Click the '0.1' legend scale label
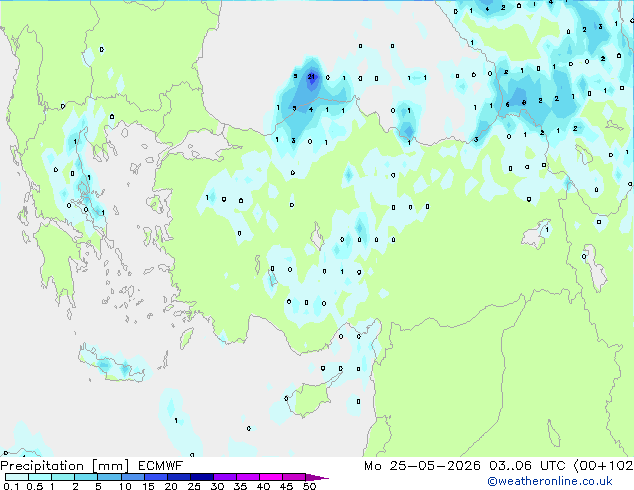The width and height of the screenshot is (634, 490). coord(11,486)
